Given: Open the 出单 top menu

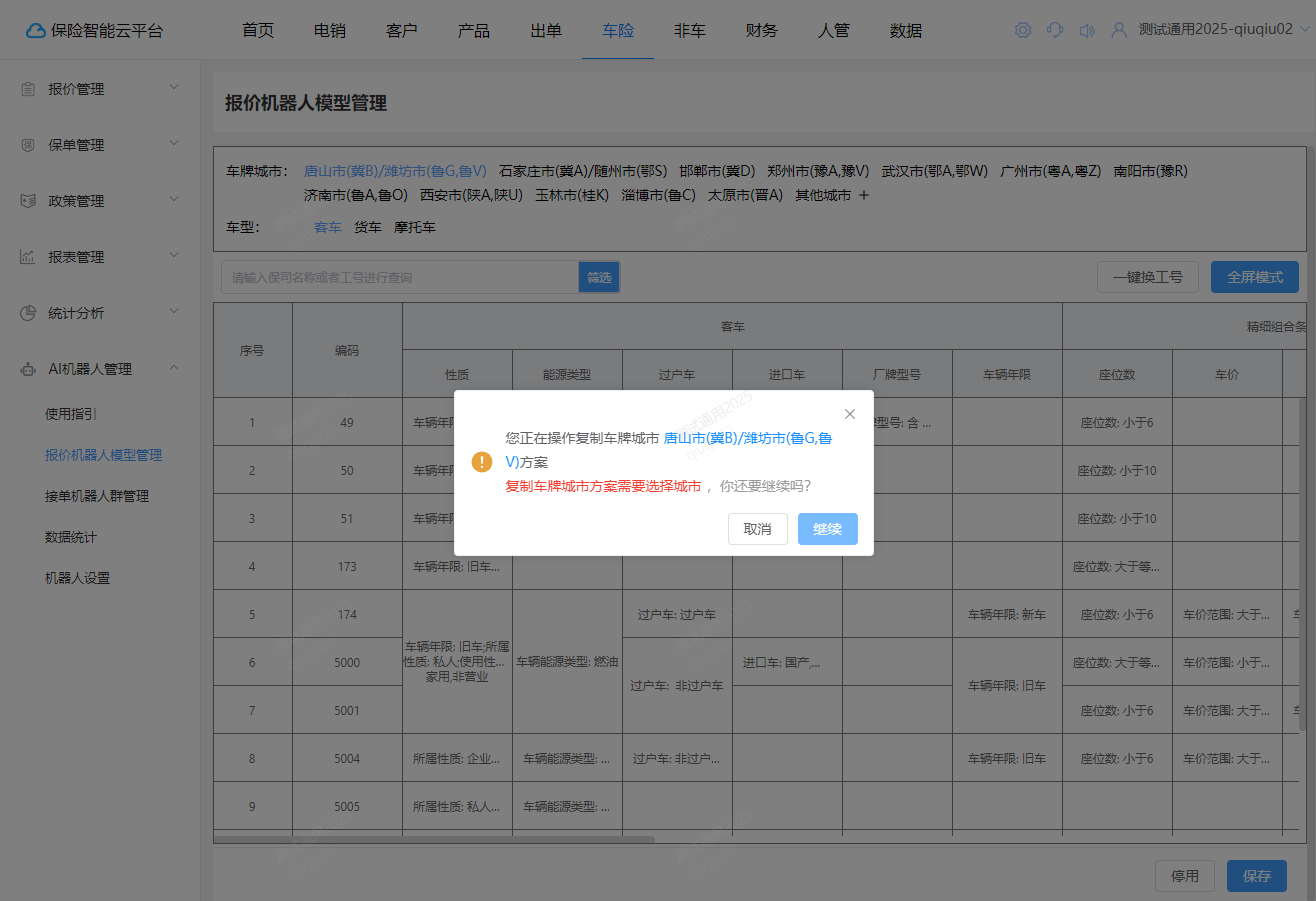Looking at the screenshot, I should pyautogui.click(x=546, y=30).
